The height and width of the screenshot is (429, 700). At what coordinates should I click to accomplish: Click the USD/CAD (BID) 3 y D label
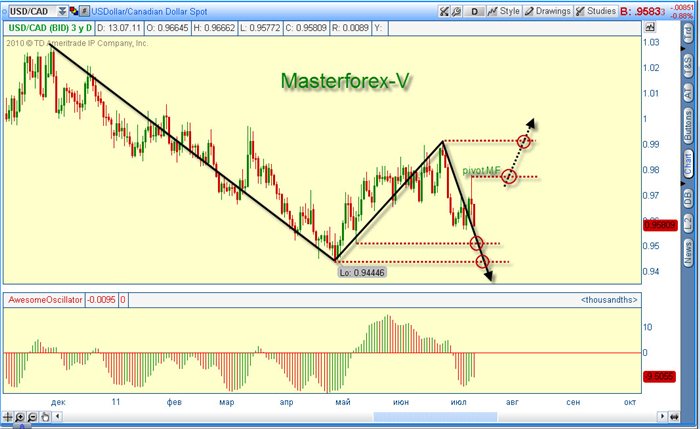click(50, 28)
